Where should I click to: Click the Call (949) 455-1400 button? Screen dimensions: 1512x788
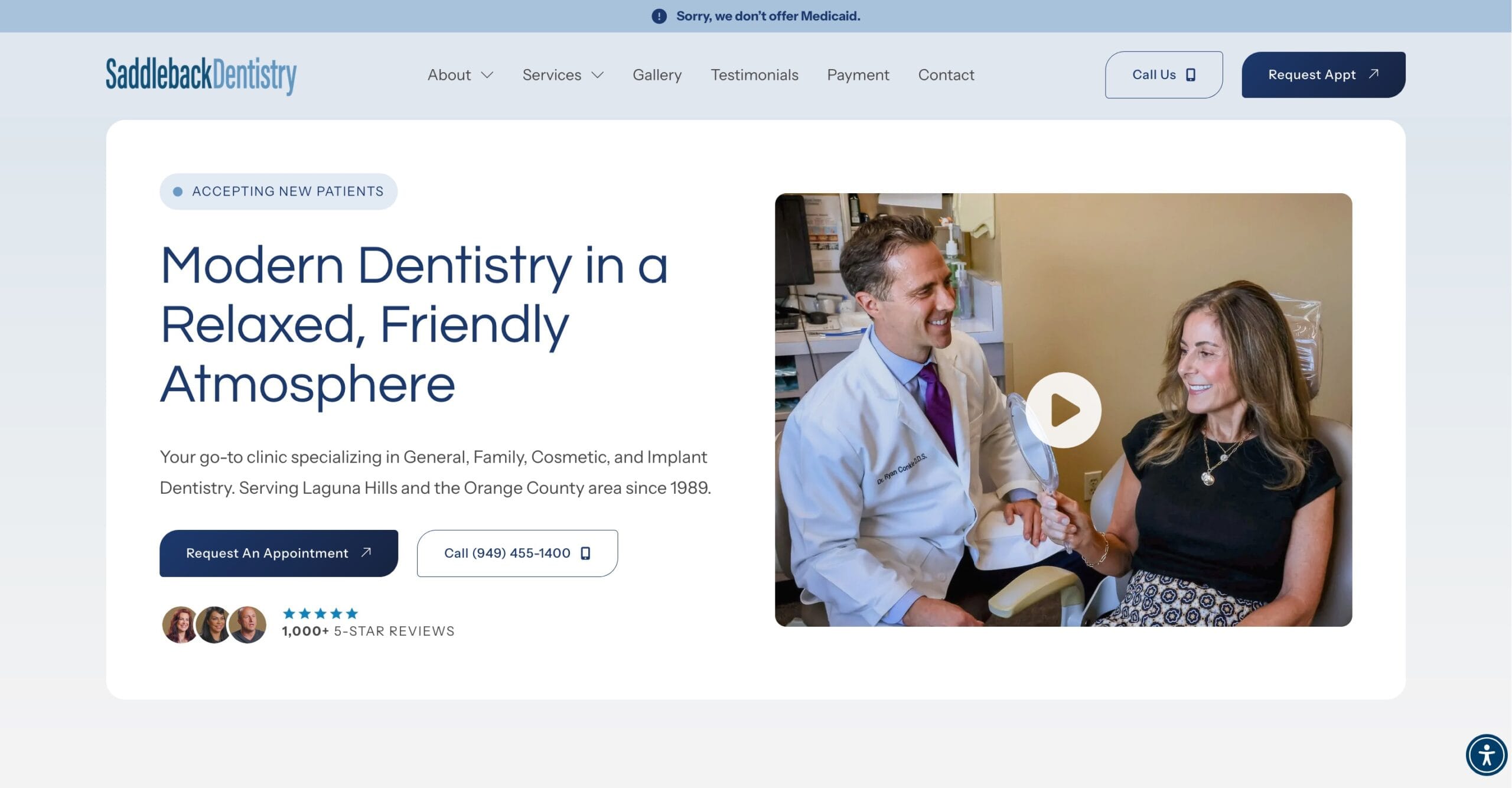coord(517,553)
